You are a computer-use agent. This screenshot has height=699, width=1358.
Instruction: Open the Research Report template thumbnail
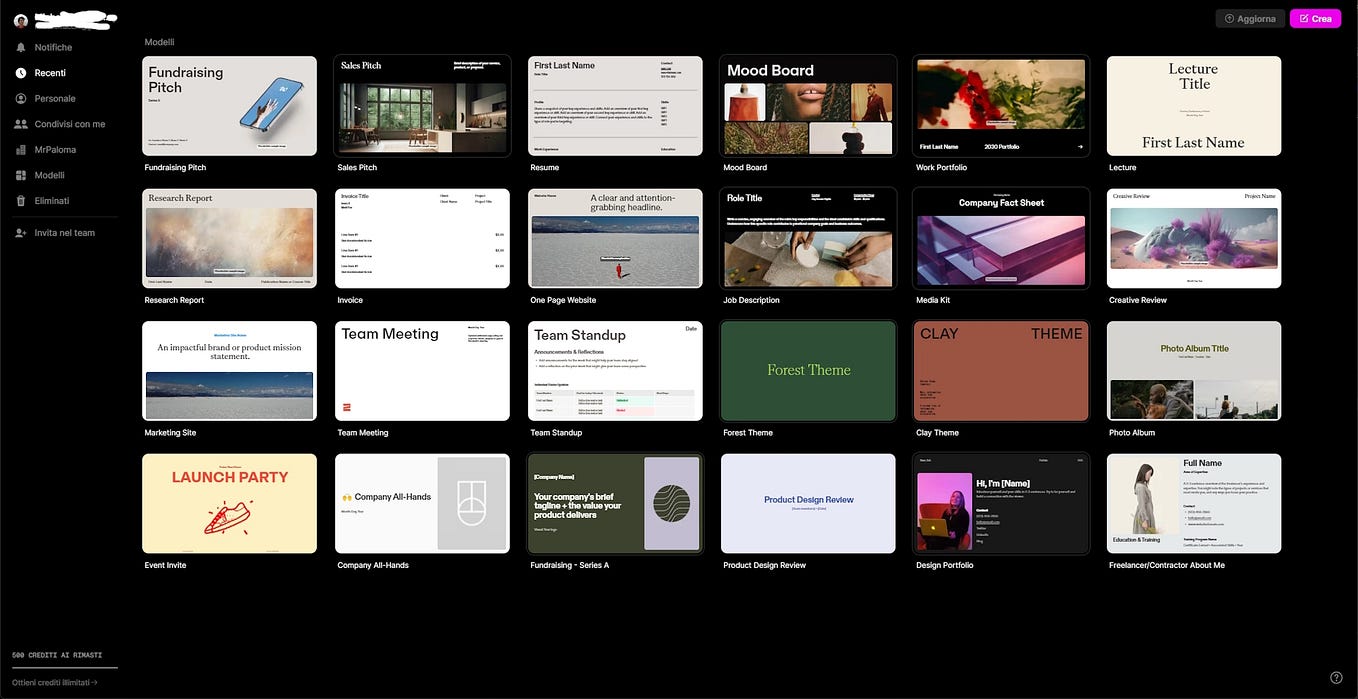230,238
